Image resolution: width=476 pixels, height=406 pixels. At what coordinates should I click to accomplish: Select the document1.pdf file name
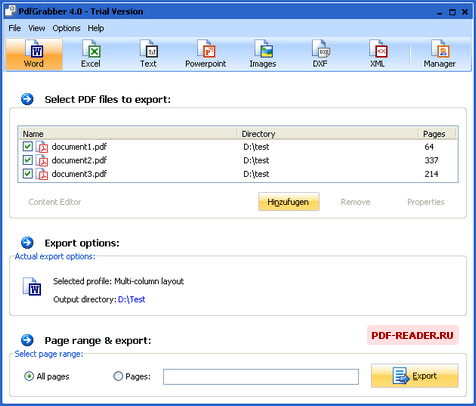(79, 147)
